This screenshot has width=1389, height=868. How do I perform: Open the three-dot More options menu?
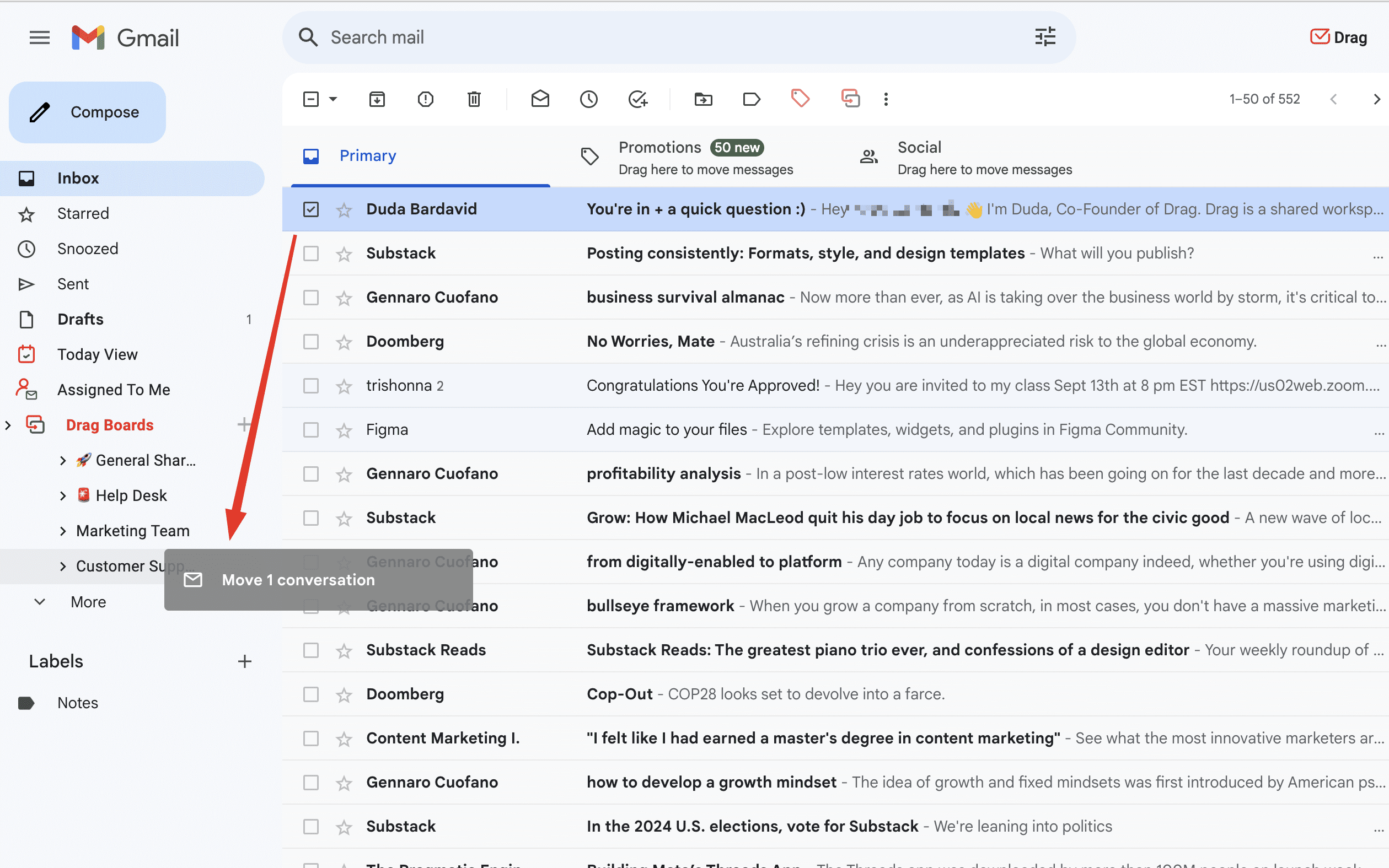(x=886, y=99)
